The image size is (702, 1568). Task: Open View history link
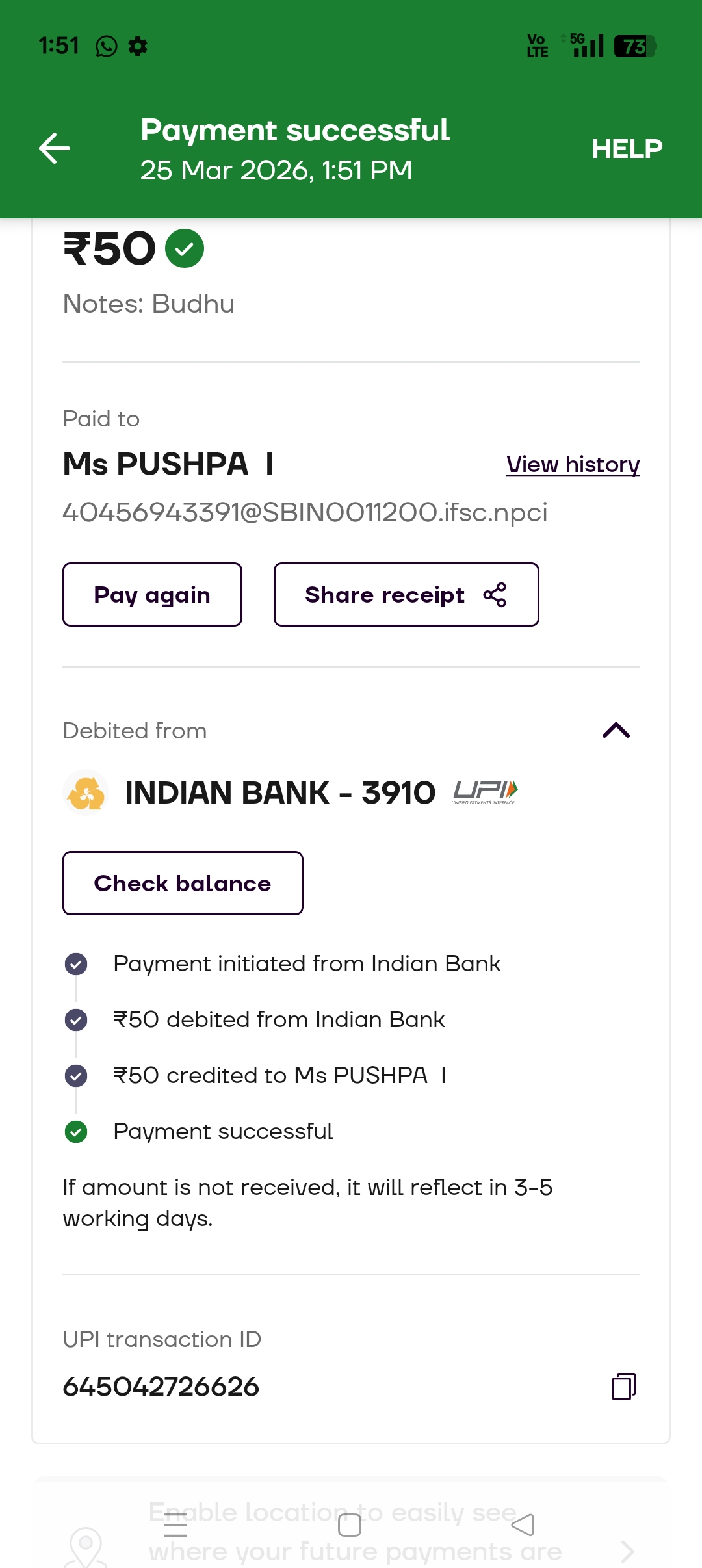click(573, 465)
